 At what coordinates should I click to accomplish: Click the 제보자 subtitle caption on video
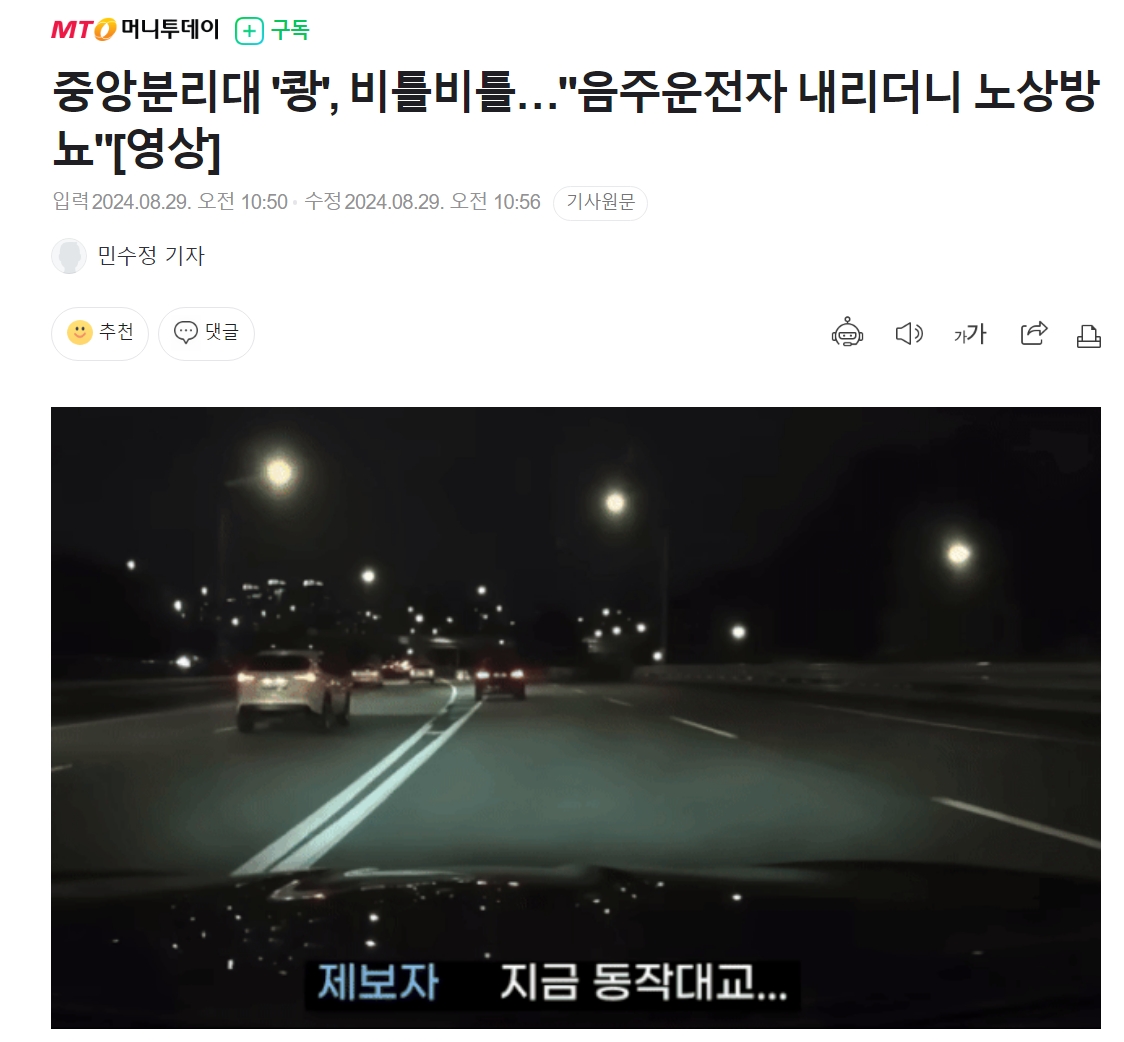click(378, 983)
